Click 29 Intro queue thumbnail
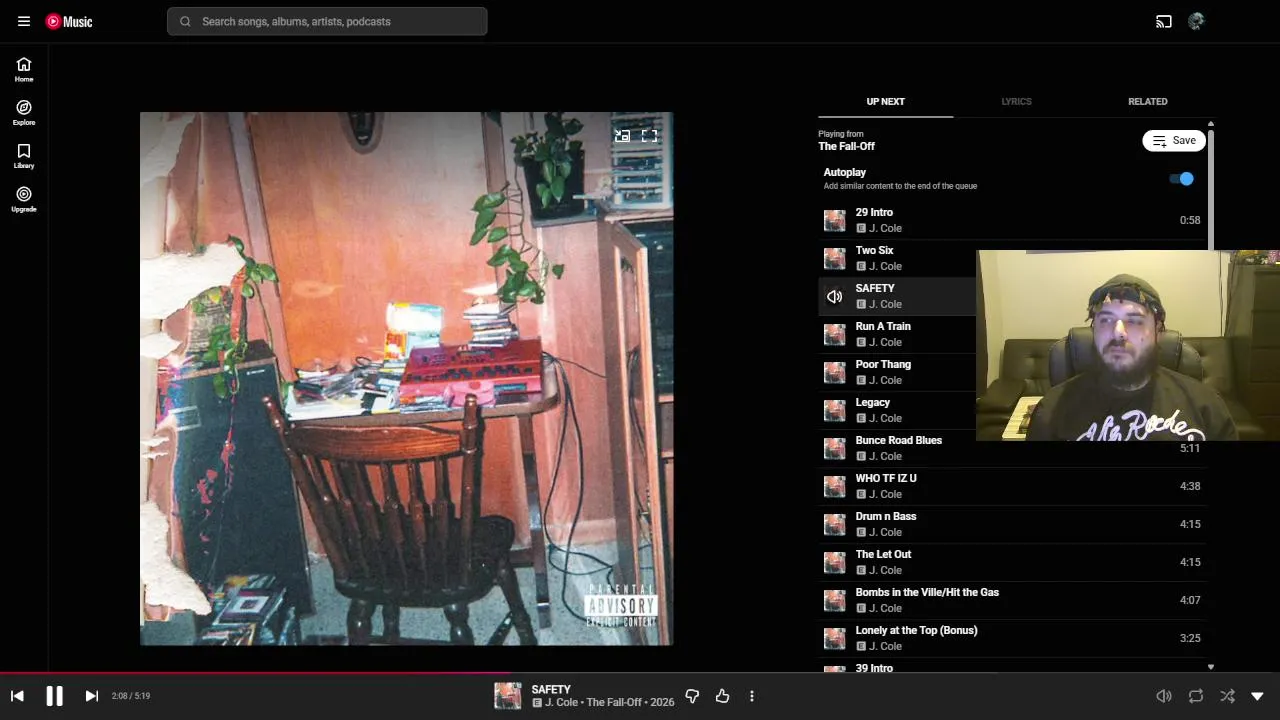 click(834, 220)
